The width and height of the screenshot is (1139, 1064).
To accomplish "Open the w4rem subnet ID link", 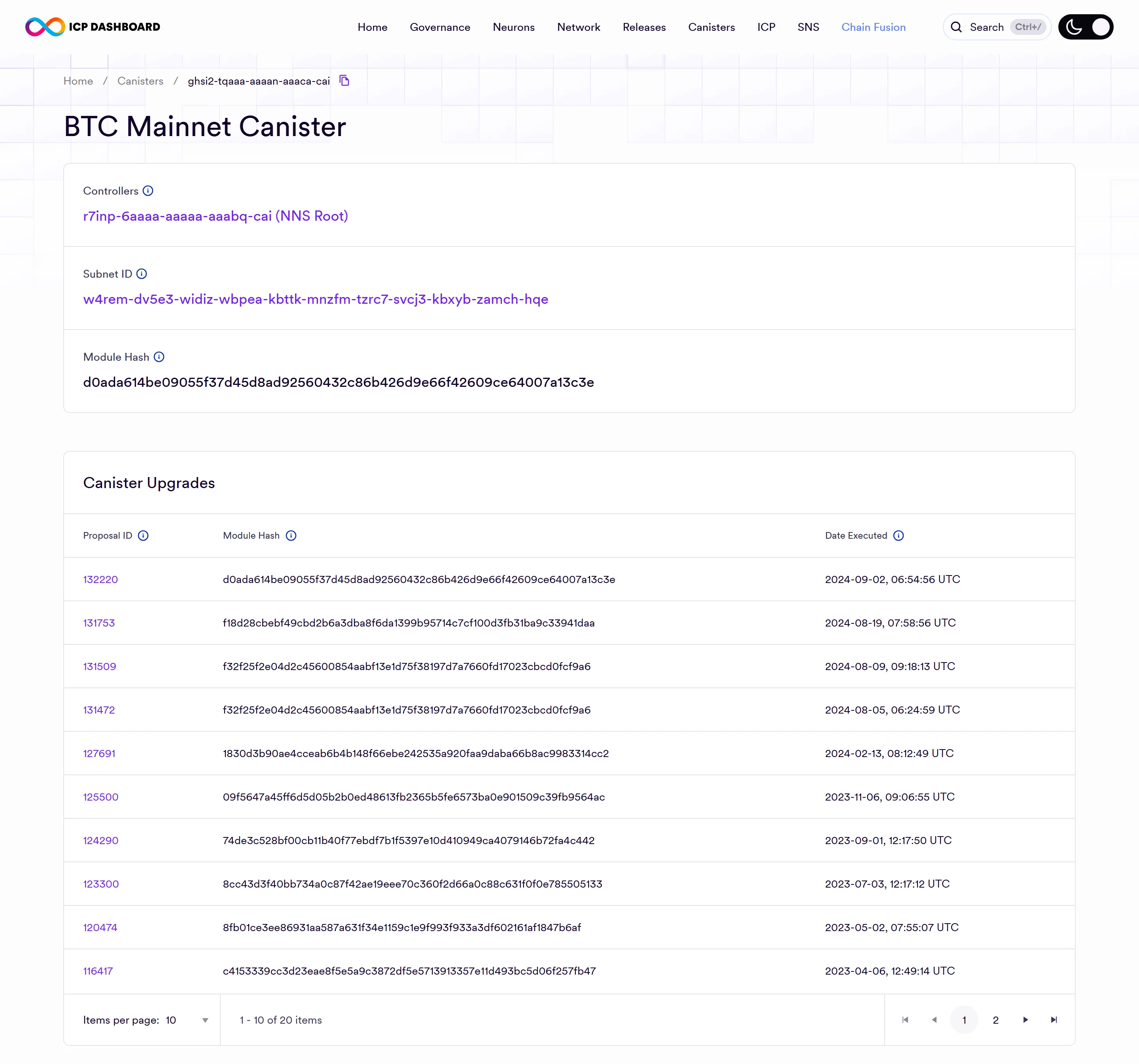I will tap(316, 299).
